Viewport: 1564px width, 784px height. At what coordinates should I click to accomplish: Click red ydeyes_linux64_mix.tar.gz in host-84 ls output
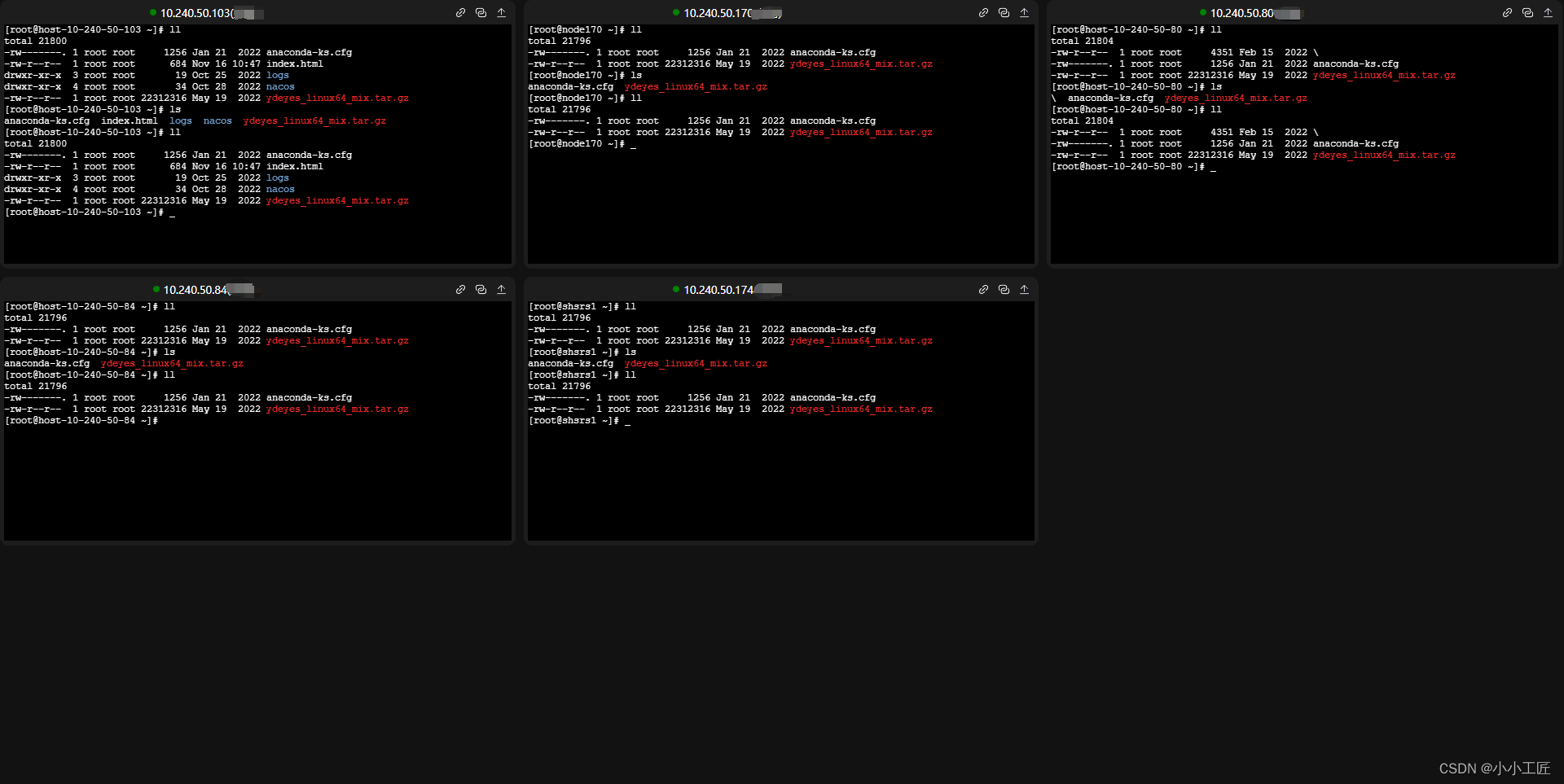coord(172,364)
